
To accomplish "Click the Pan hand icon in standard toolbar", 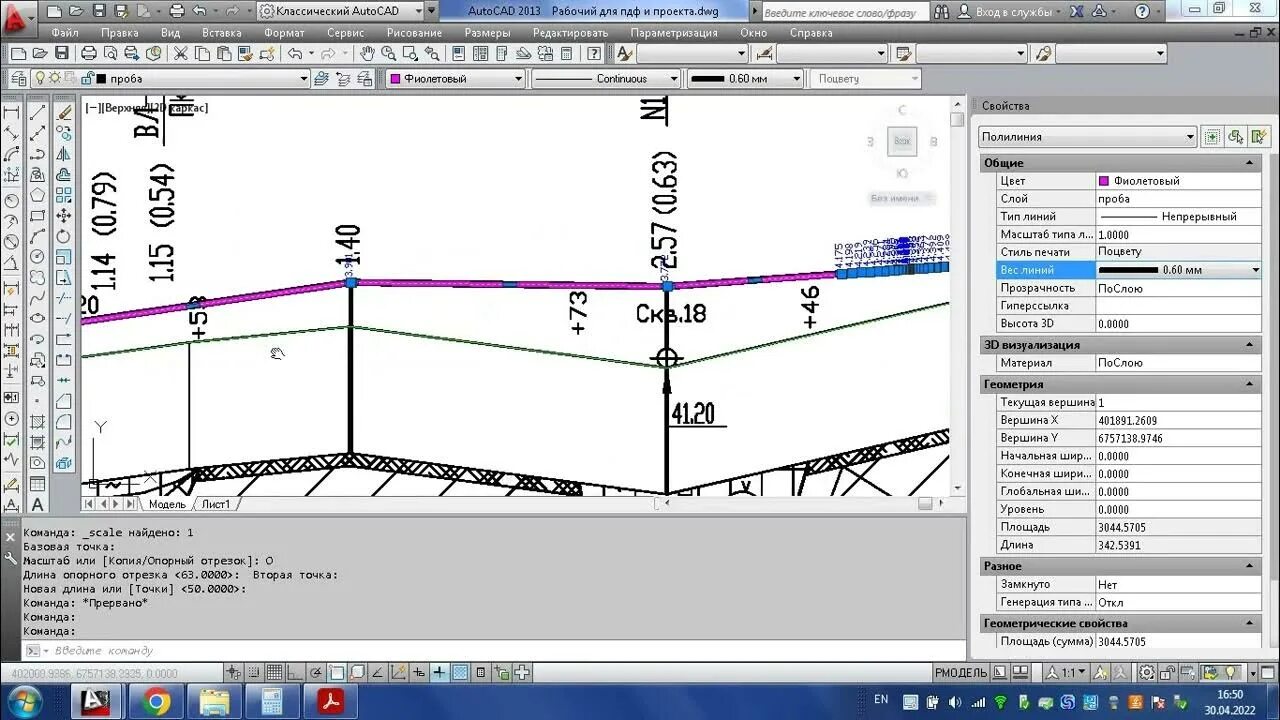I will point(367,53).
